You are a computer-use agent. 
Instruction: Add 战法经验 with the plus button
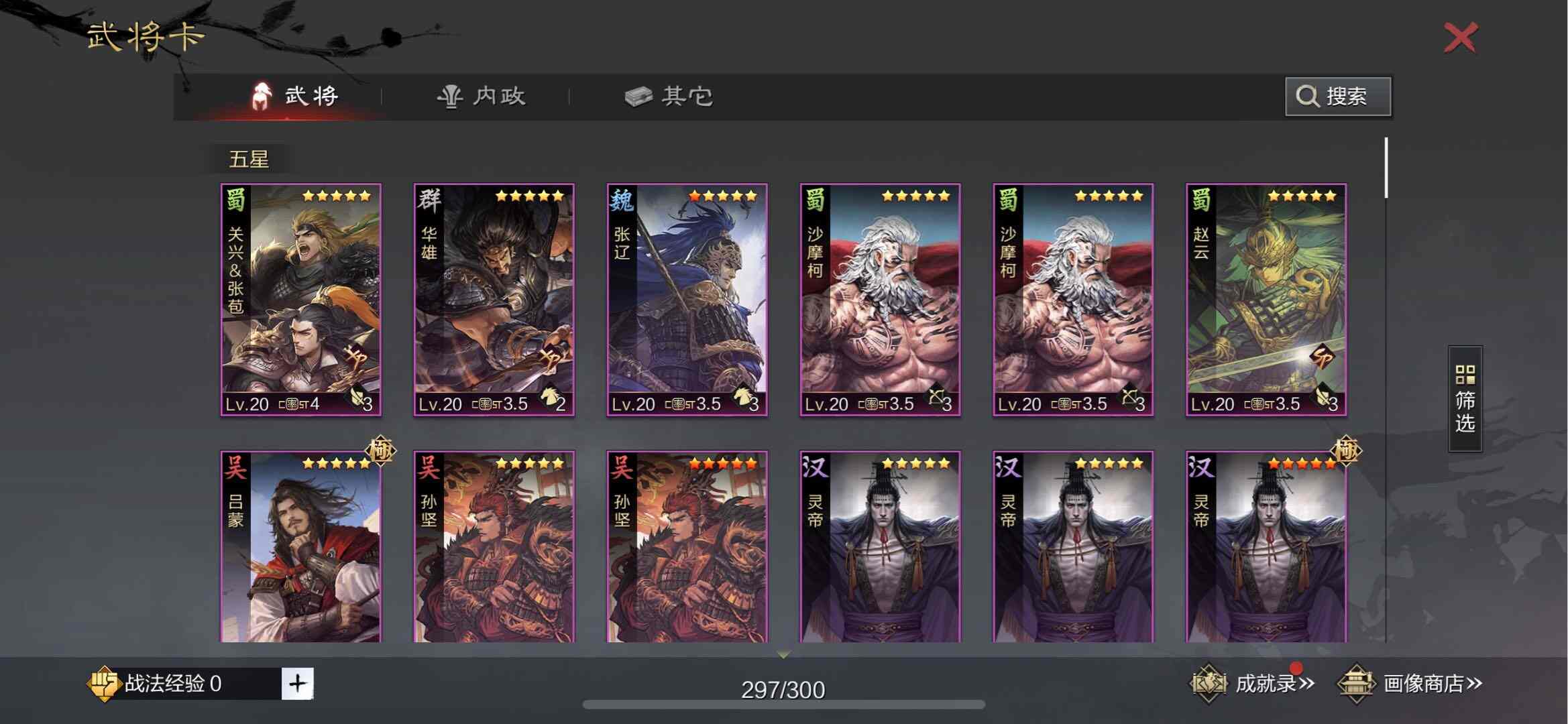[297, 684]
